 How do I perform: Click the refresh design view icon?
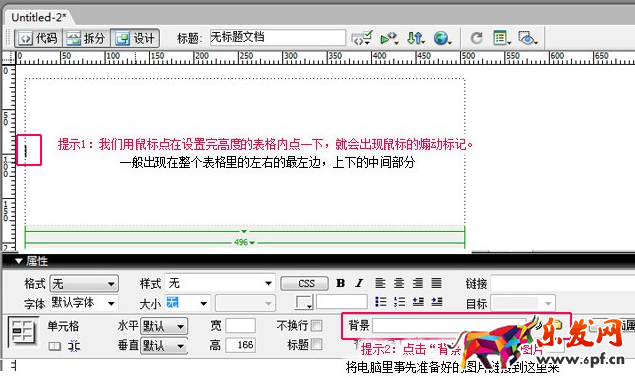(x=477, y=38)
